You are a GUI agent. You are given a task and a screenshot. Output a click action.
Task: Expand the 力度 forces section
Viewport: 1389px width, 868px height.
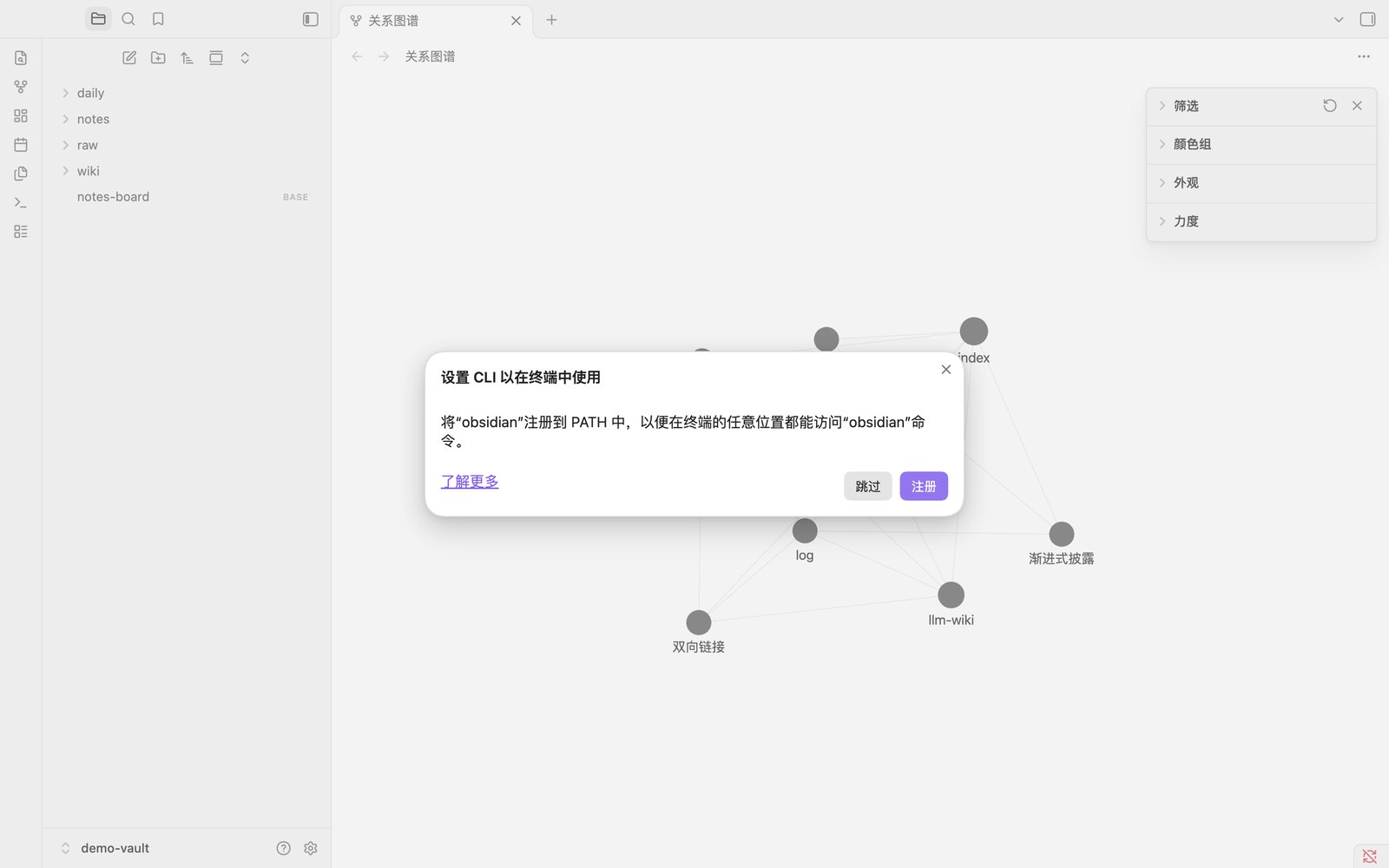coord(1261,221)
